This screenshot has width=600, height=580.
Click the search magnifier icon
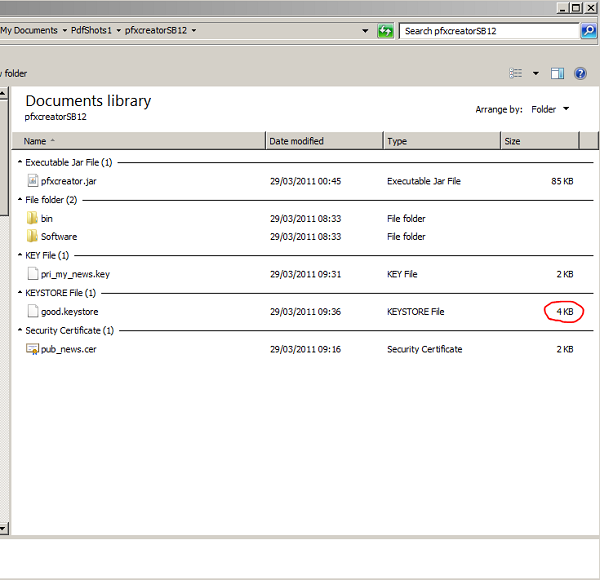pyautogui.click(x=589, y=31)
